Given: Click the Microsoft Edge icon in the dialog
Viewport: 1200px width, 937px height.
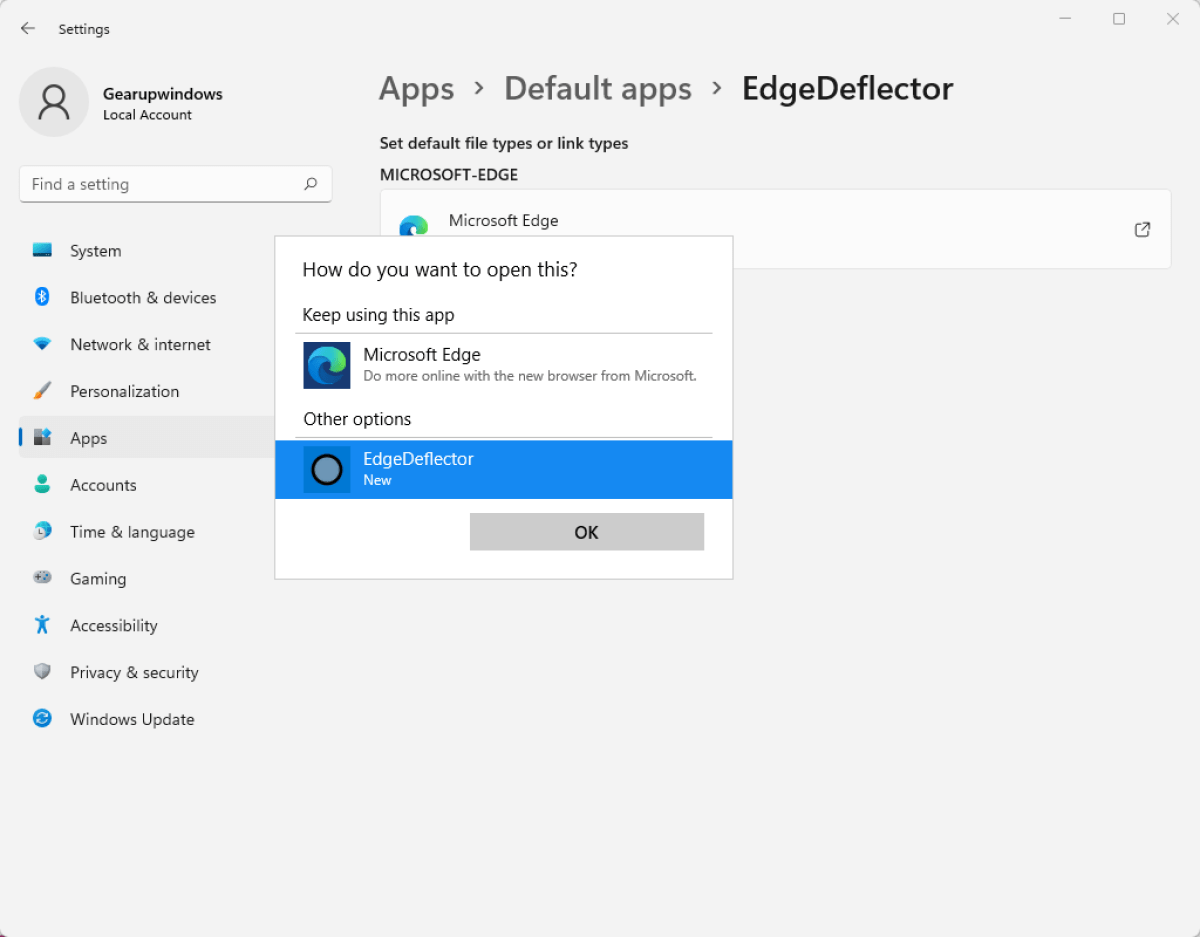Looking at the screenshot, I should pos(327,365).
